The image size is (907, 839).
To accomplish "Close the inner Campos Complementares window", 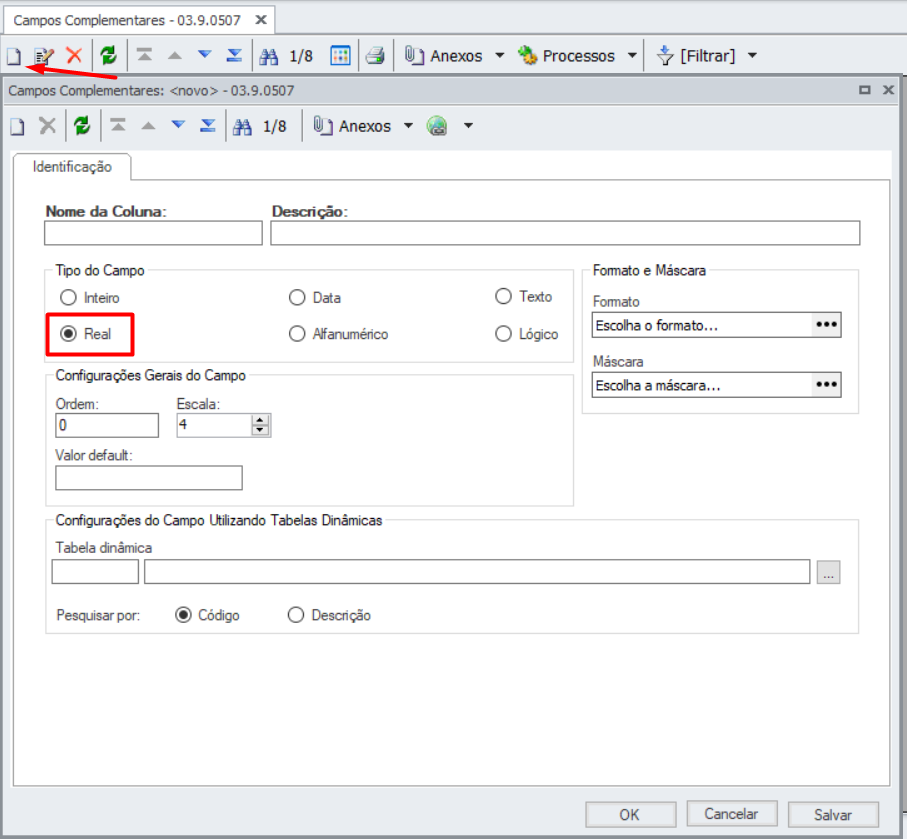I will point(888,90).
